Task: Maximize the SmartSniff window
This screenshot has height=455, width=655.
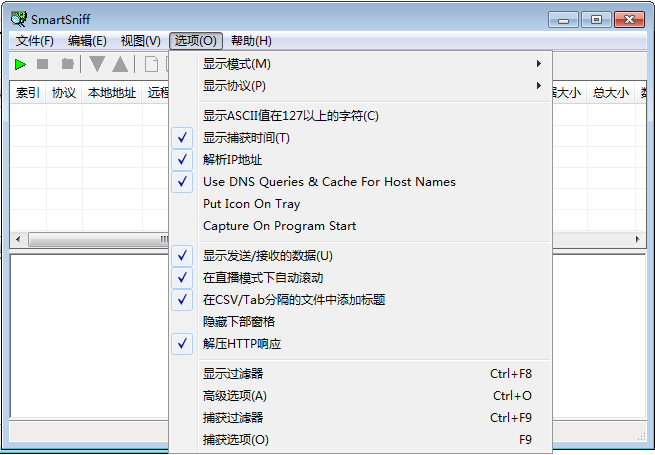Action: click(596, 20)
